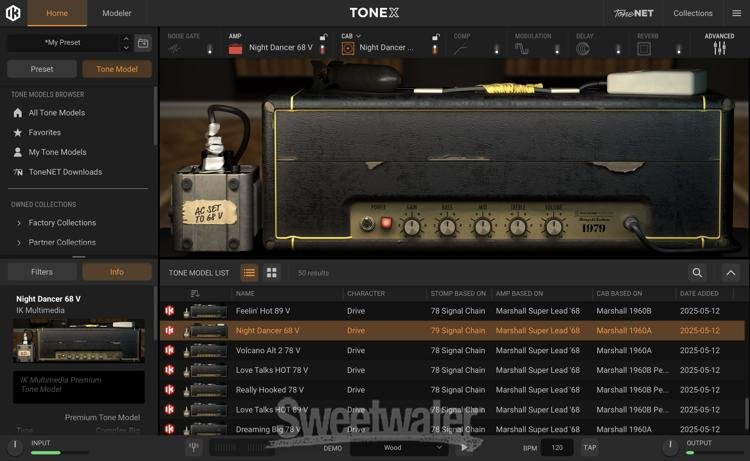750x461 pixels.
Task: Click the amp Volume knob
Action: click(x=553, y=227)
